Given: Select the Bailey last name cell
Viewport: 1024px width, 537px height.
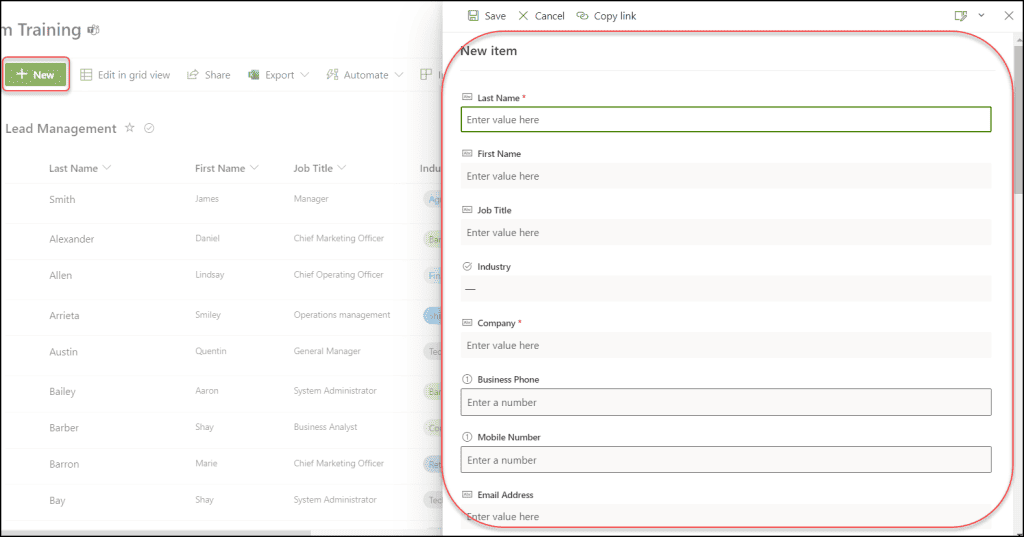Looking at the screenshot, I should coord(62,391).
